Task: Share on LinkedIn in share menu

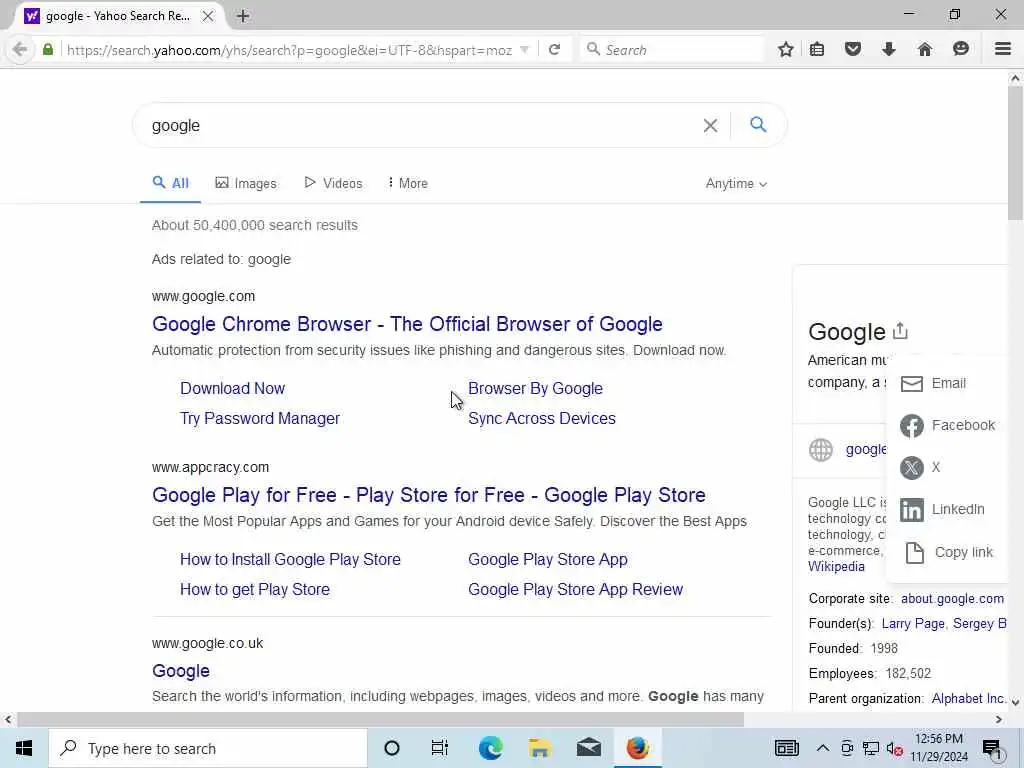Action: [x=942, y=509]
